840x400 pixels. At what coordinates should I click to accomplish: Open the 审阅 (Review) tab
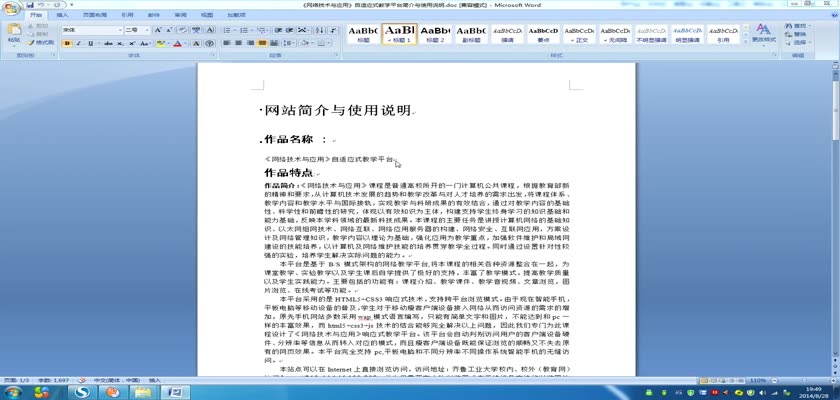pyautogui.click(x=181, y=15)
